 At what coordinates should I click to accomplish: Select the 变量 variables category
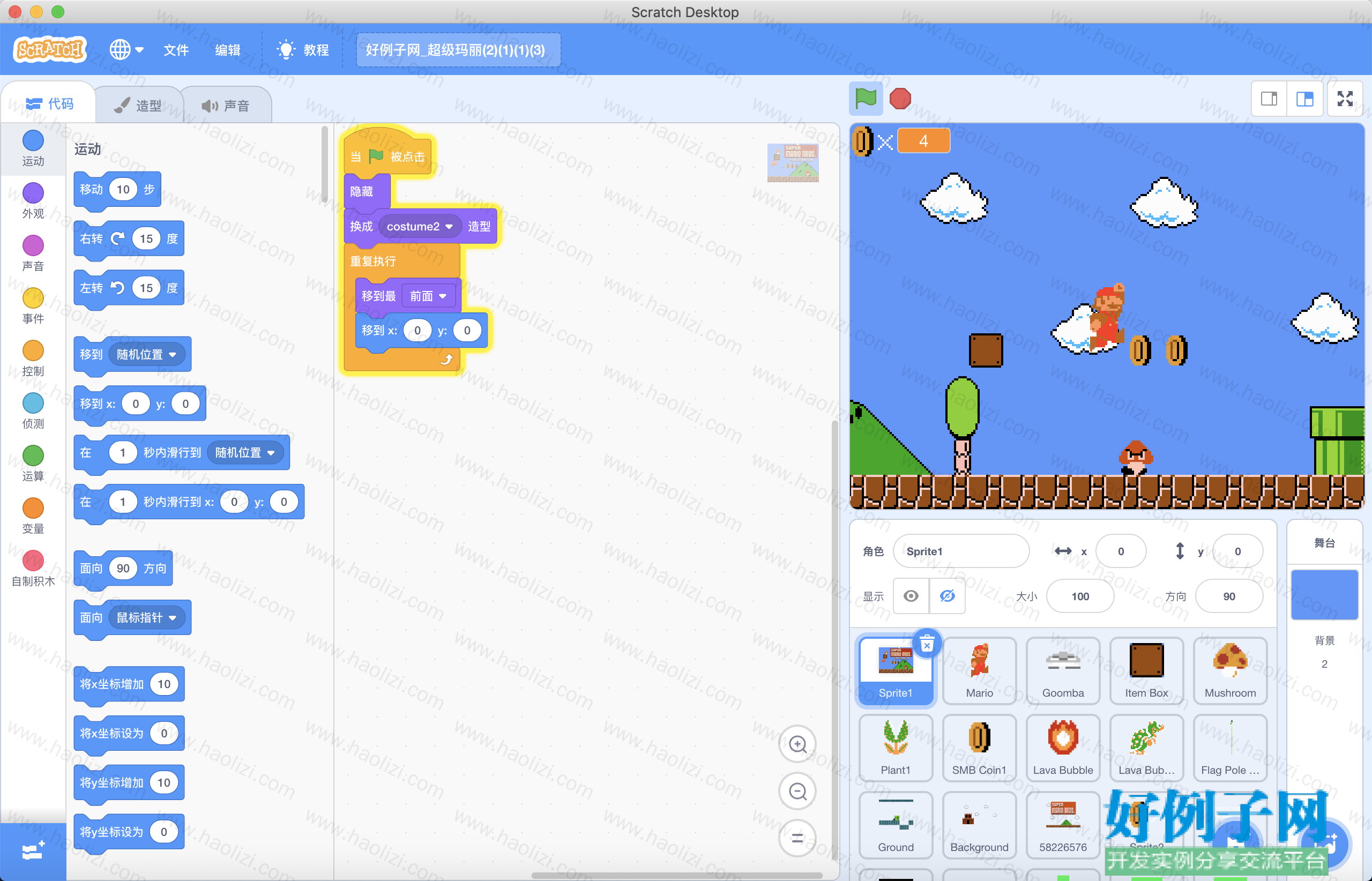click(33, 517)
